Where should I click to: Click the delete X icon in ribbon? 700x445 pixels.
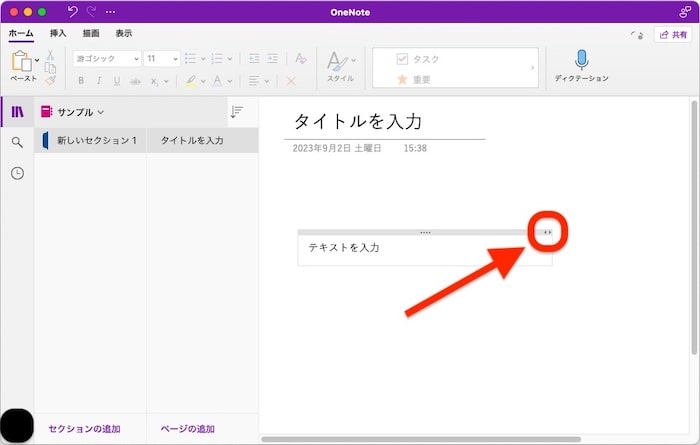pyautogui.click(x=291, y=81)
